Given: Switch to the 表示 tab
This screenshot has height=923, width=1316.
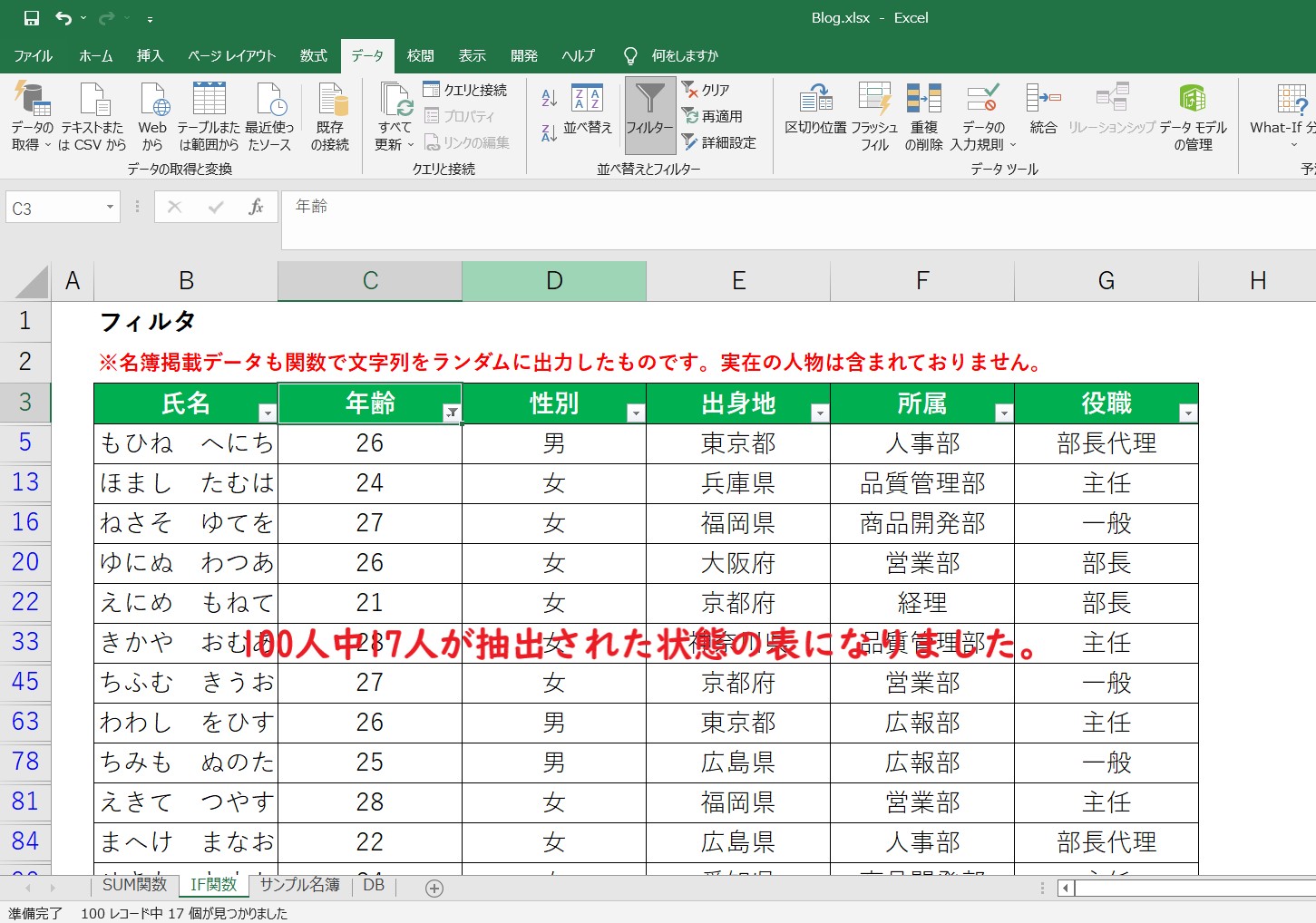Looking at the screenshot, I should pos(473,56).
